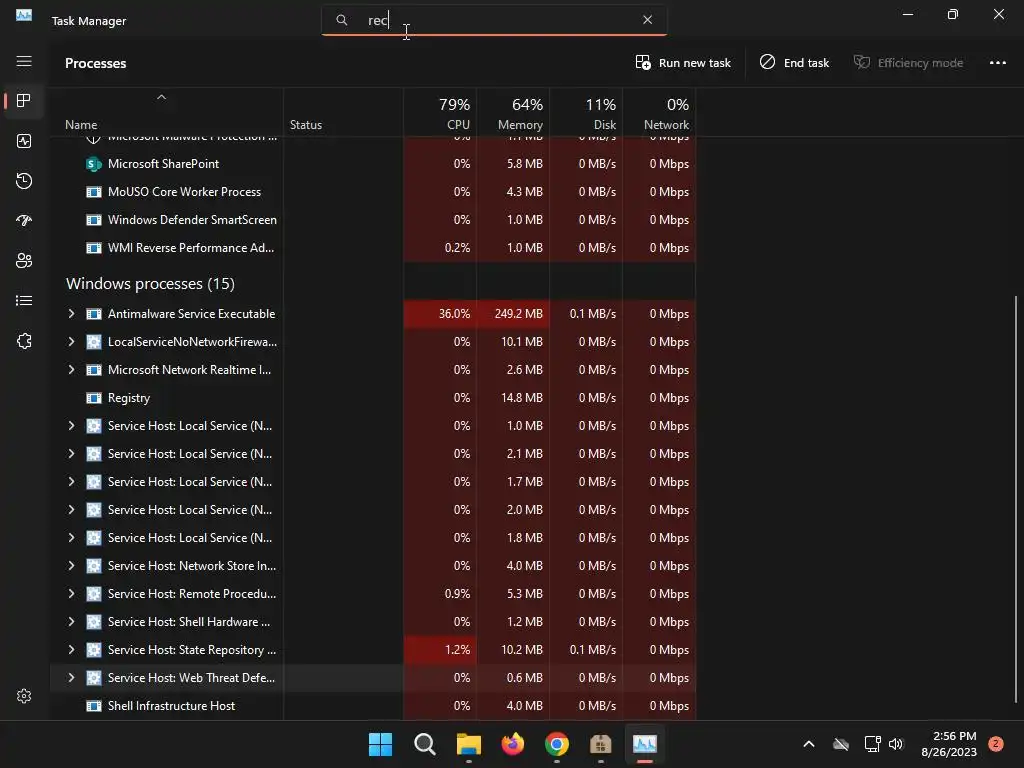Expand LocalServiceNoNetworkFirewall group
This screenshot has width=1024, height=768.
coord(71,342)
